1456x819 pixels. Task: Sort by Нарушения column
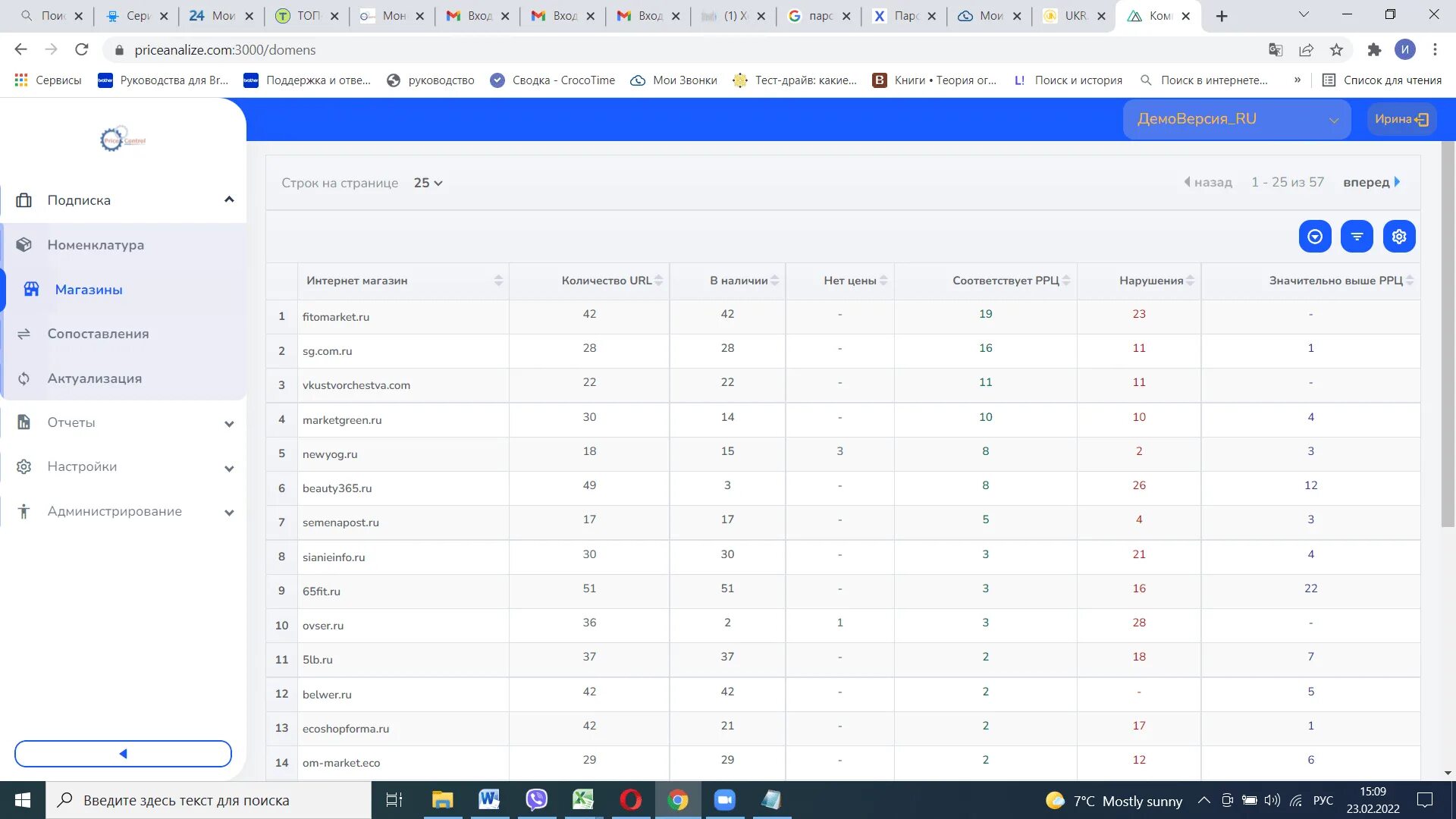tap(1190, 281)
